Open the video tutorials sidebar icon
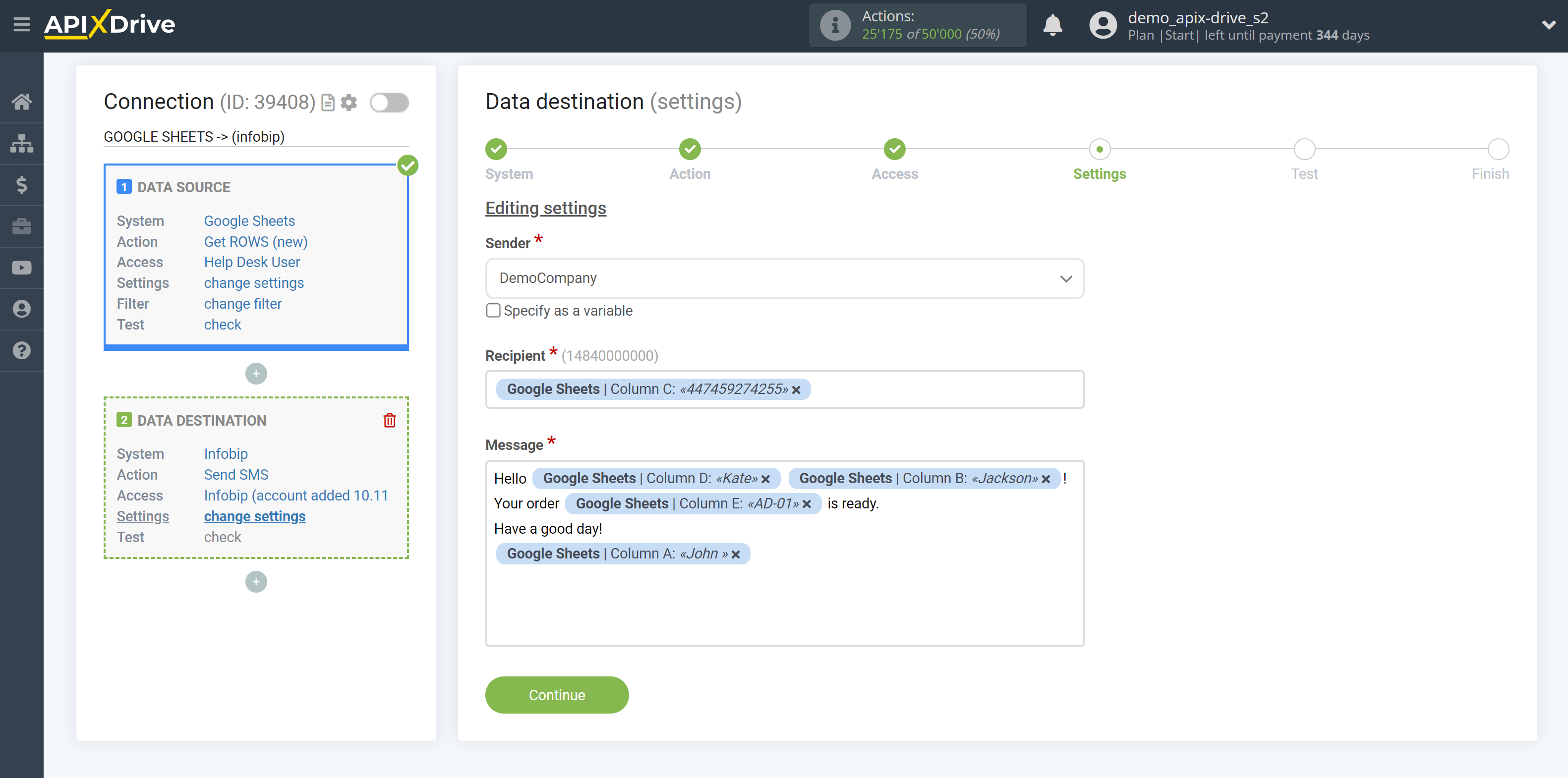The width and height of the screenshot is (1568, 778). tap(22, 268)
